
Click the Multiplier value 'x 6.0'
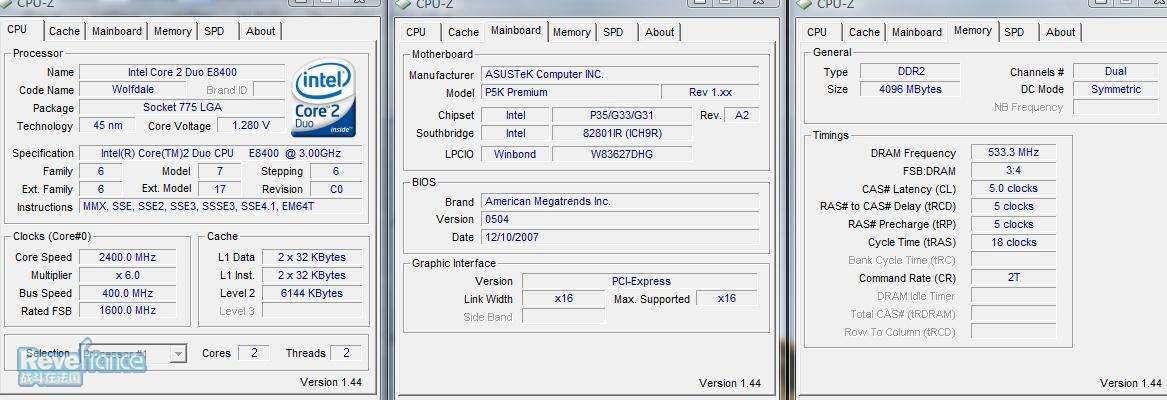[127, 275]
